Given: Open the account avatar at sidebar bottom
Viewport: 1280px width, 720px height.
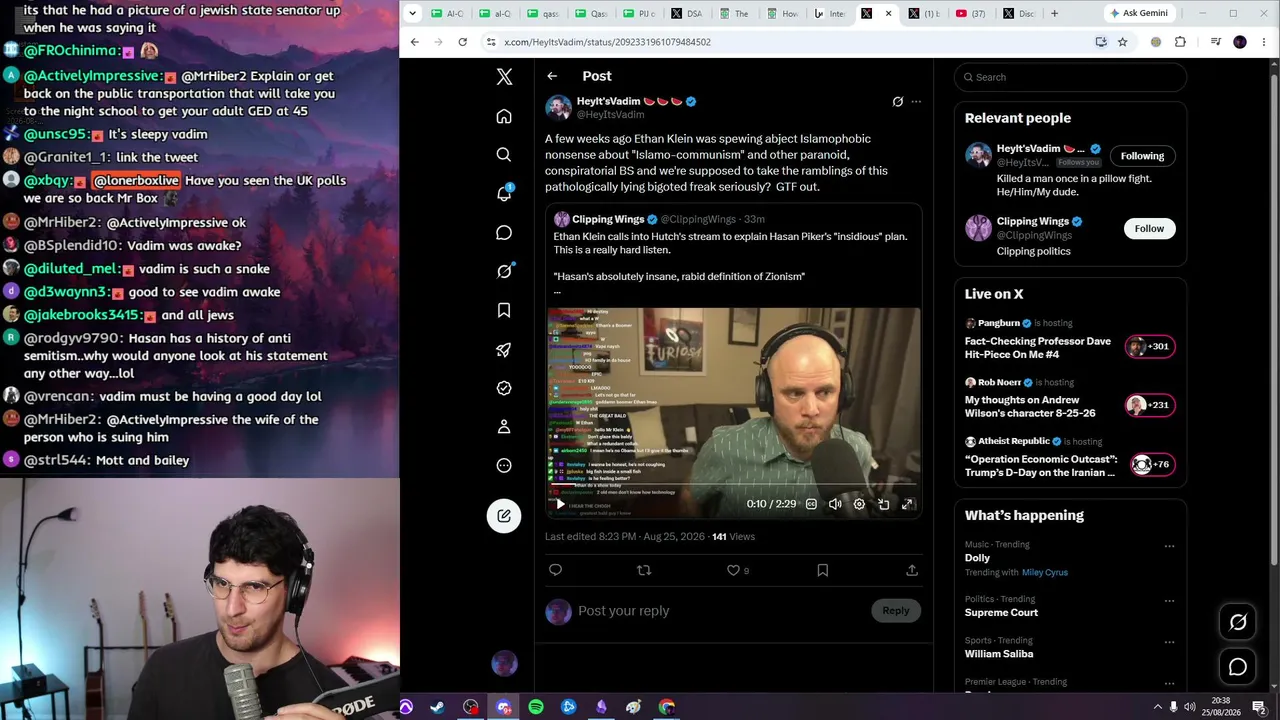Looking at the screenshot, I should 504,663.
